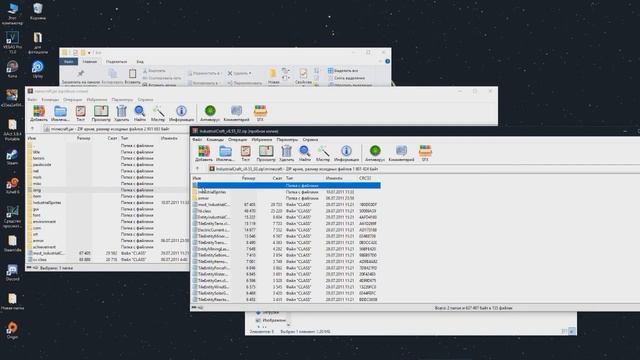The image size is (640, 360).
Task: Click Снять выделение in Explorer ribbon
Action: pyautogui.click(x=346, y=78)
